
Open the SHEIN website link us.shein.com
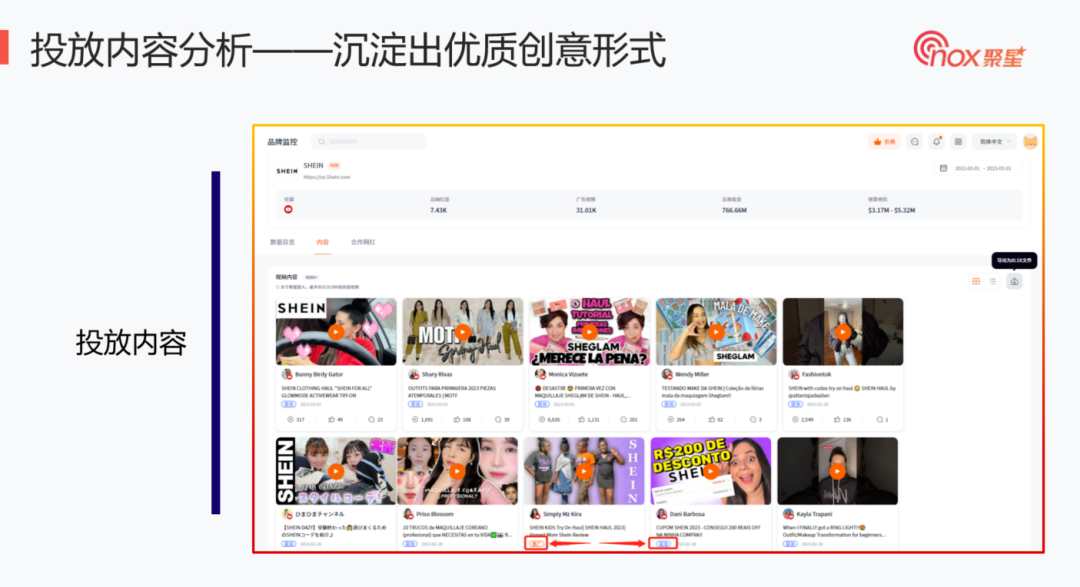click(x=325, y=176)
